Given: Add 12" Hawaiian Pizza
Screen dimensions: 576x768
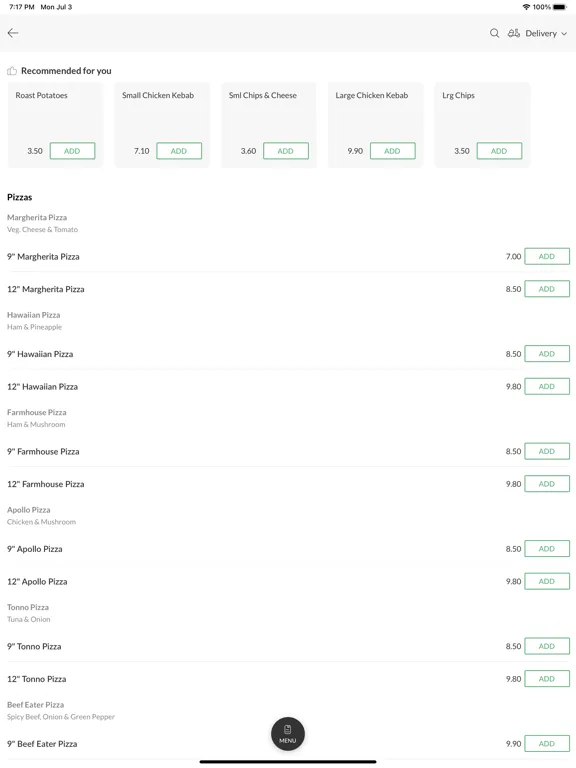Looking at the screenshot, I should [547, 386].
